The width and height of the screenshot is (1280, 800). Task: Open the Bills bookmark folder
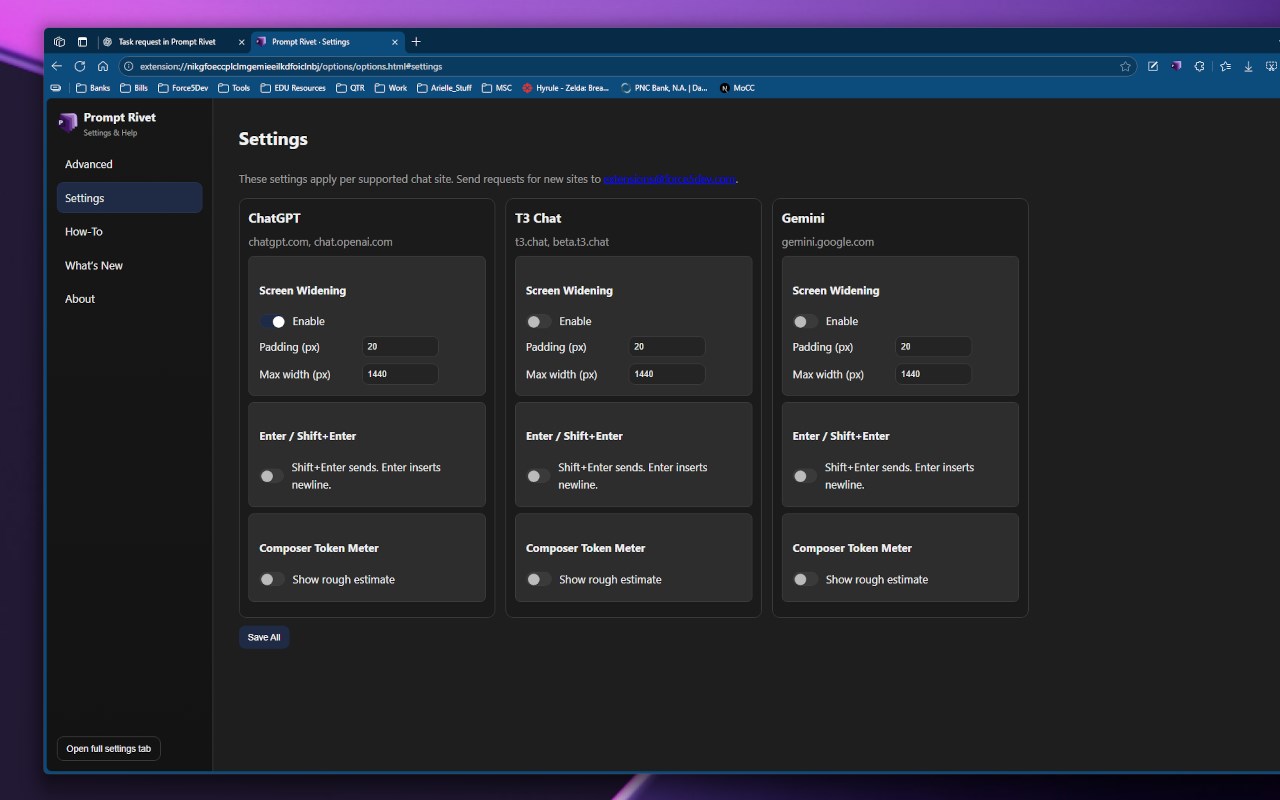coord(134,88)
